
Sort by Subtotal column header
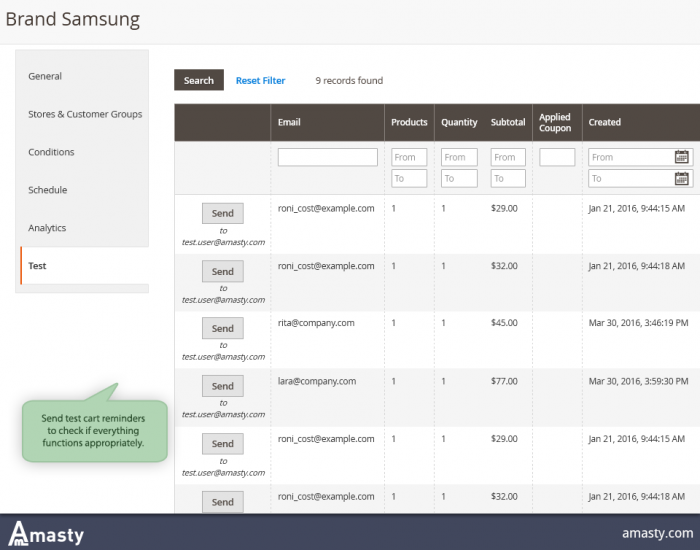508,122
